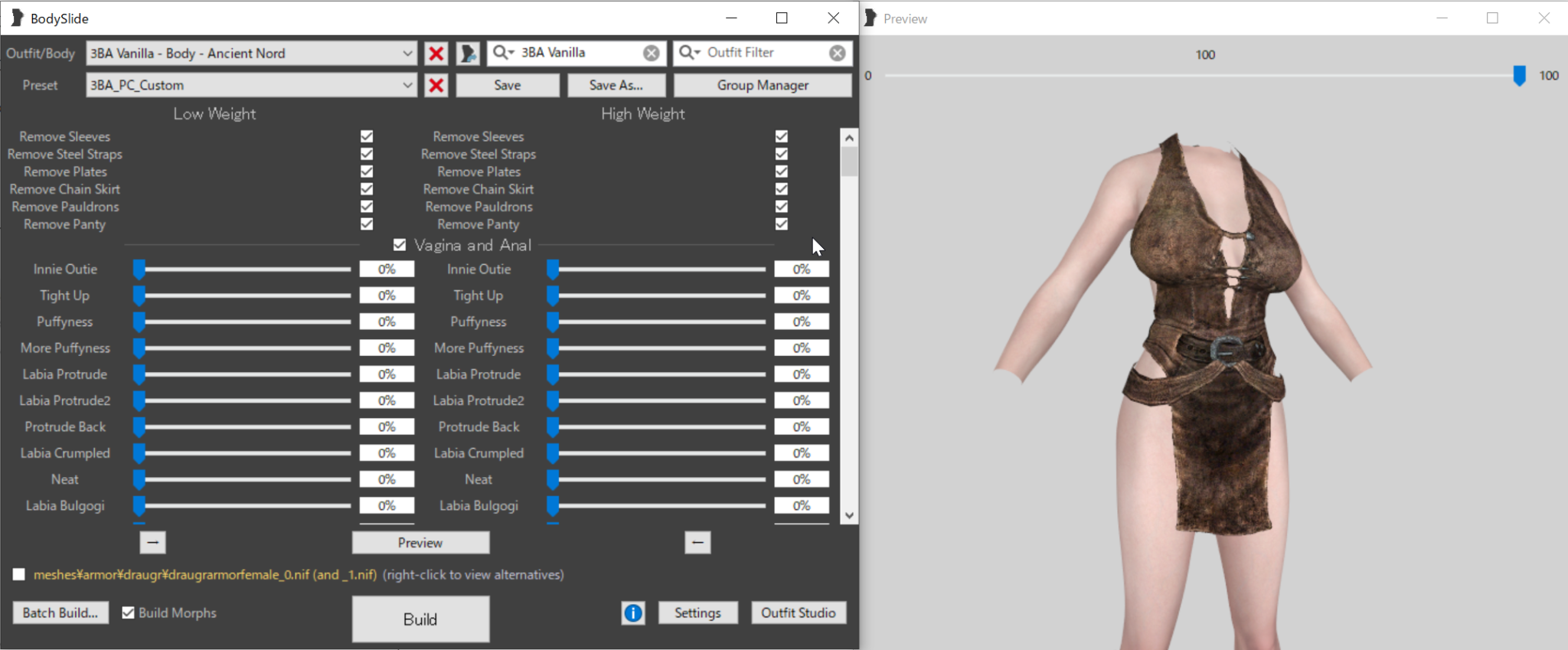Screen dimensions: 1568x650
Task: Toggle the Vagina and Anal category checkbox
Action: coord(400,245)
